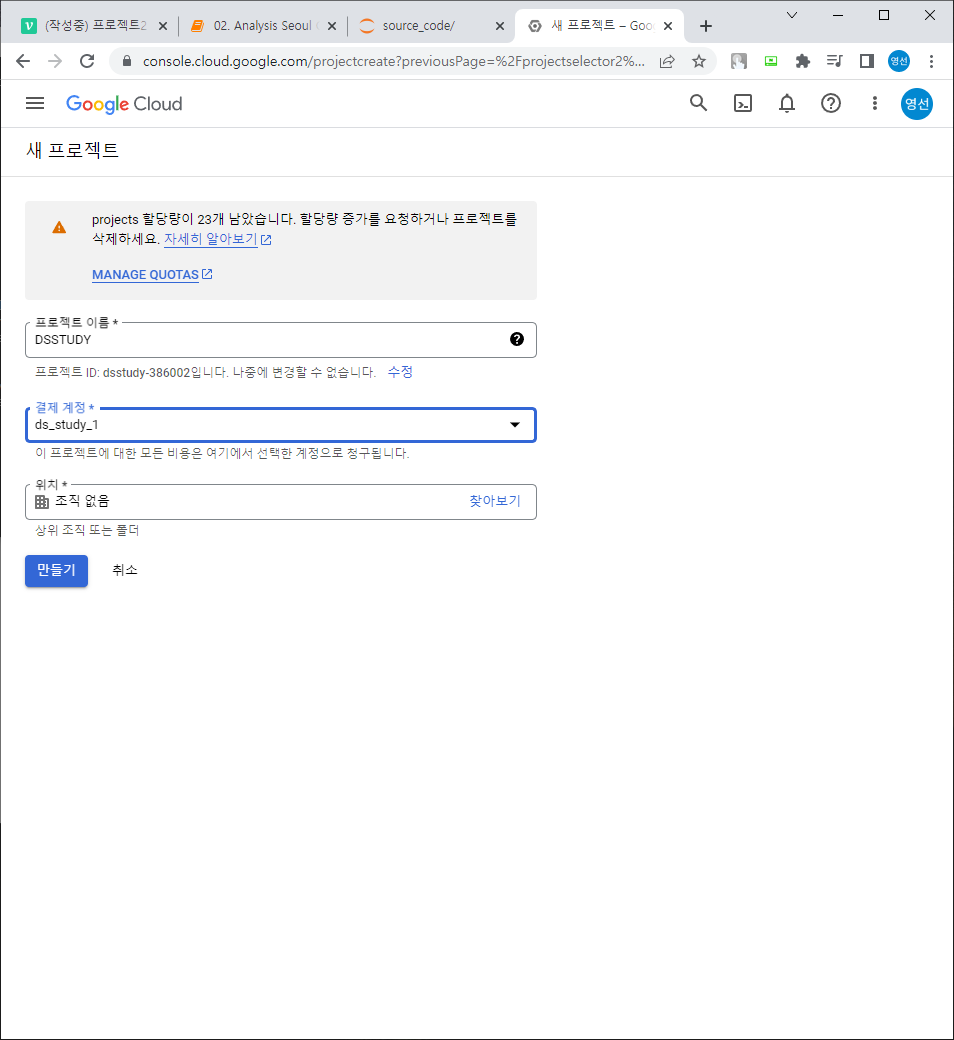Open the help question mark menu
Viewport: 954px width, 1040px height.
click(x=831, y=103)
